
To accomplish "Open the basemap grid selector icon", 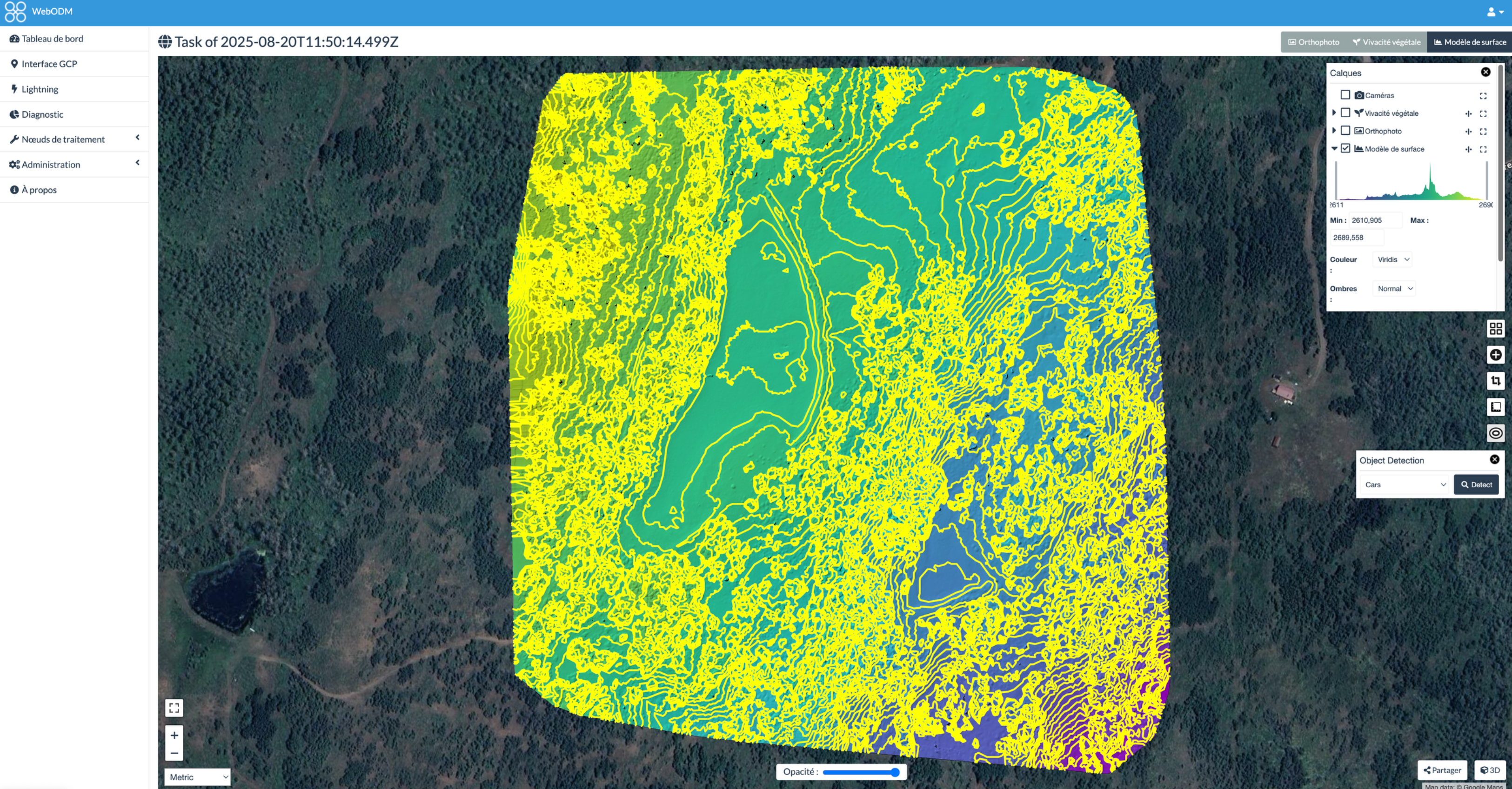I will (x=1495, y=329).
